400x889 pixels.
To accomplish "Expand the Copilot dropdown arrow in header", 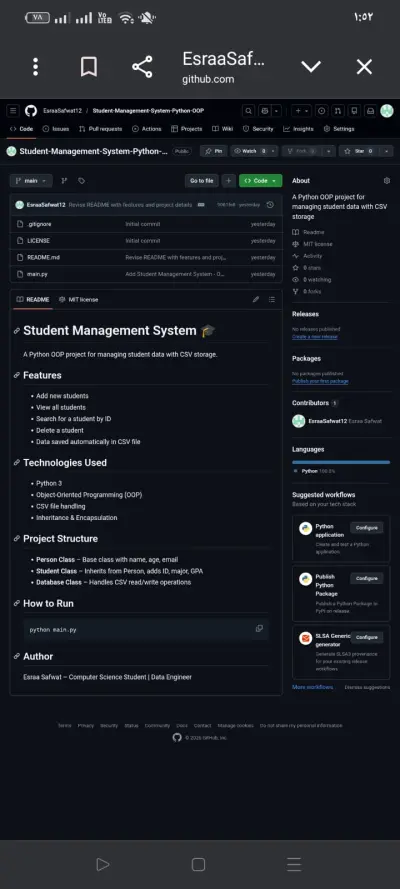I will [x=276, y=111].
